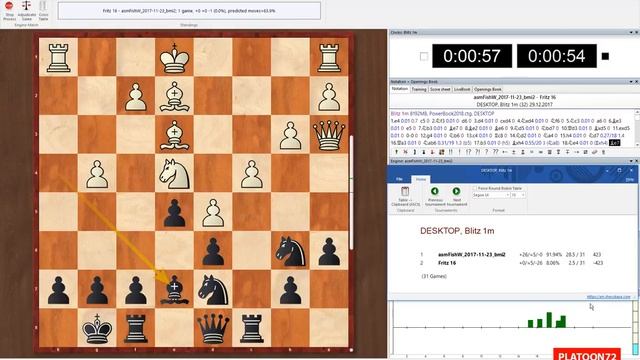Click the white bar slider beside the board

(351, 193)
